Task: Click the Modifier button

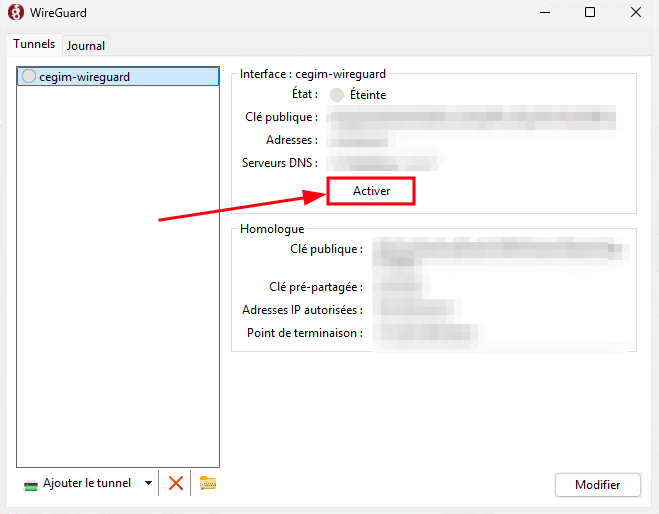Action: tap(597, 485)
